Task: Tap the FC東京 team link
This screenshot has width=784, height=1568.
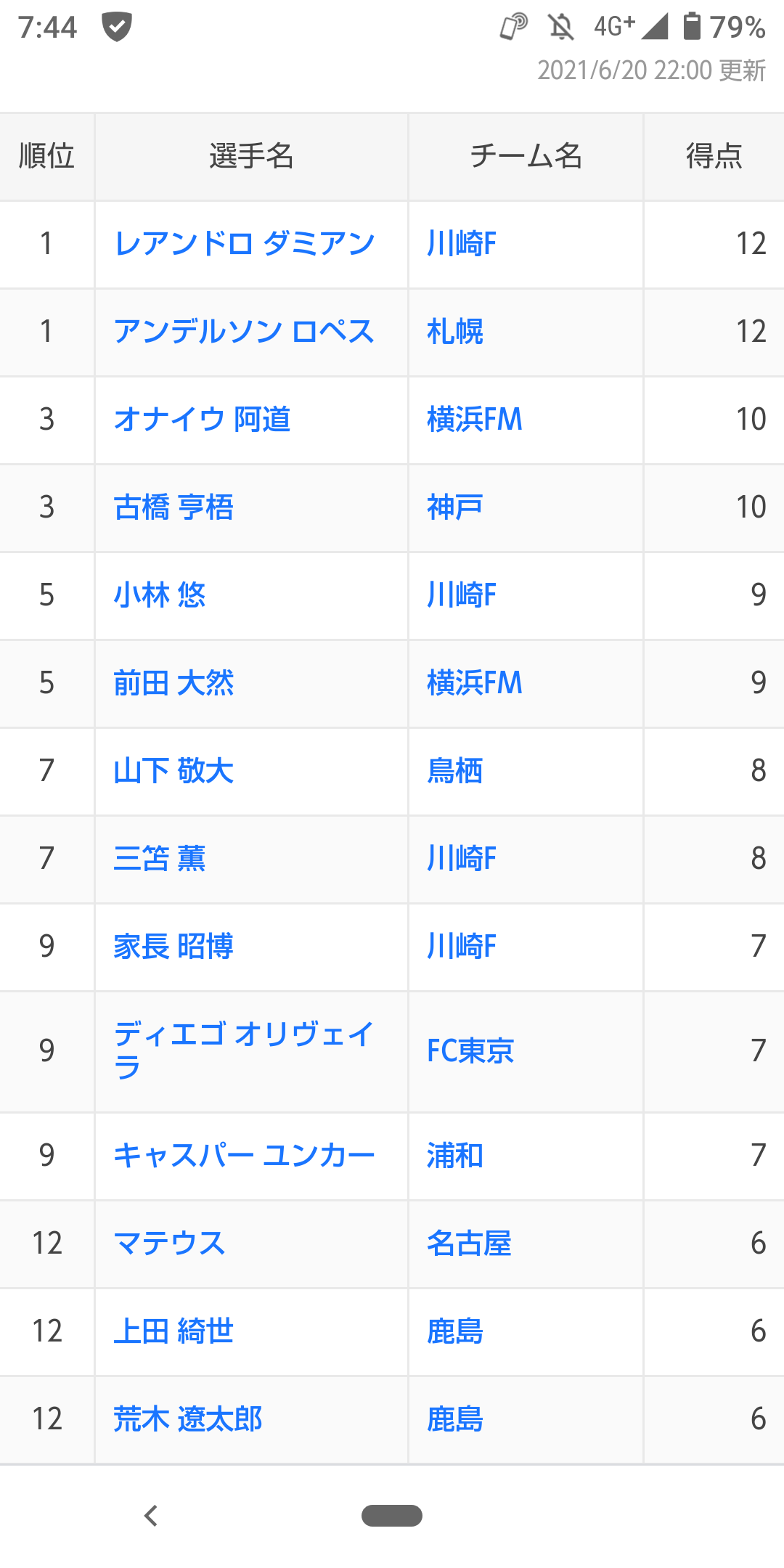Action: [x=470, y=1051]
